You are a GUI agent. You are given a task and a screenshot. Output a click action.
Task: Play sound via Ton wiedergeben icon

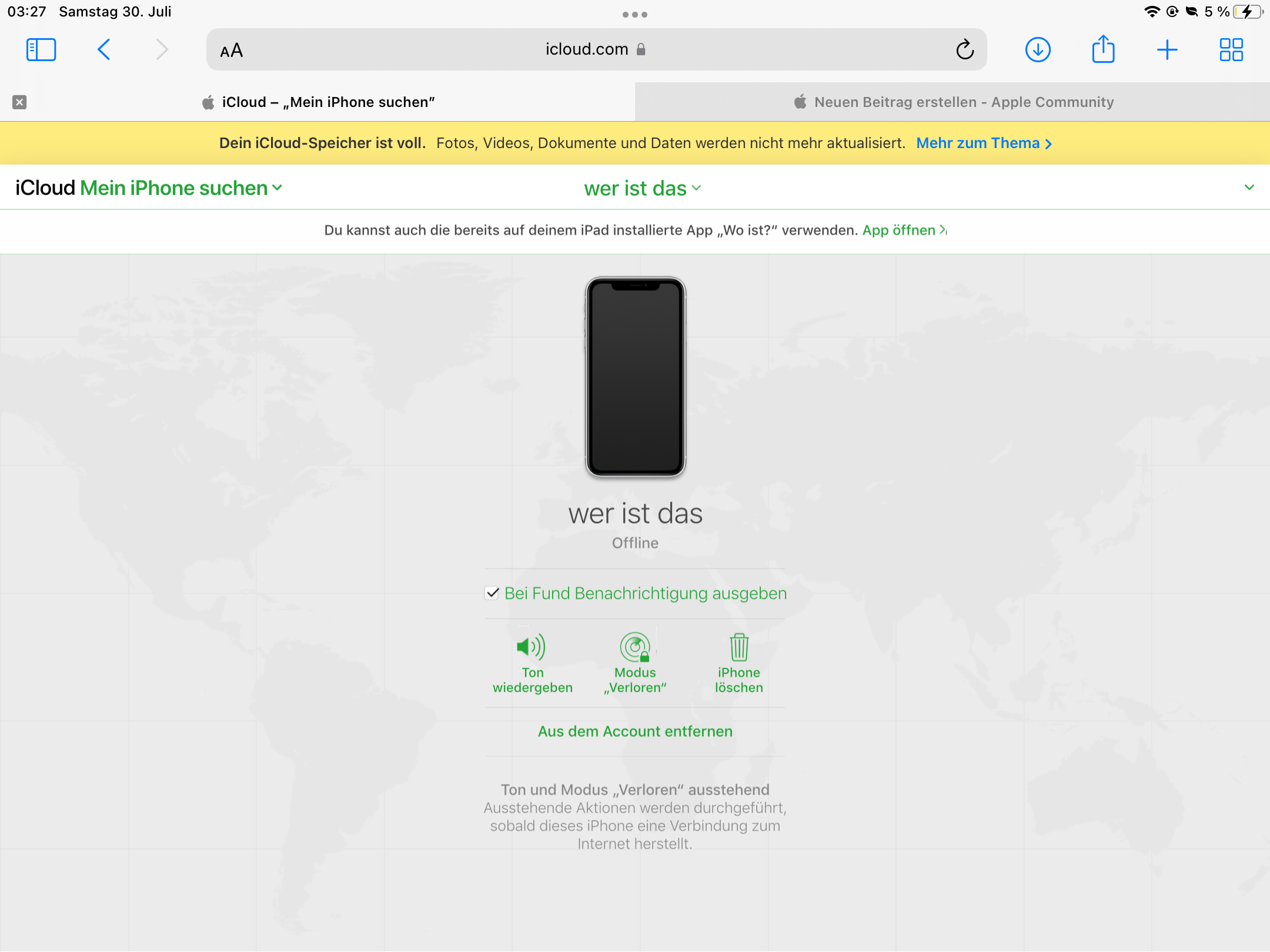[532, 647]
